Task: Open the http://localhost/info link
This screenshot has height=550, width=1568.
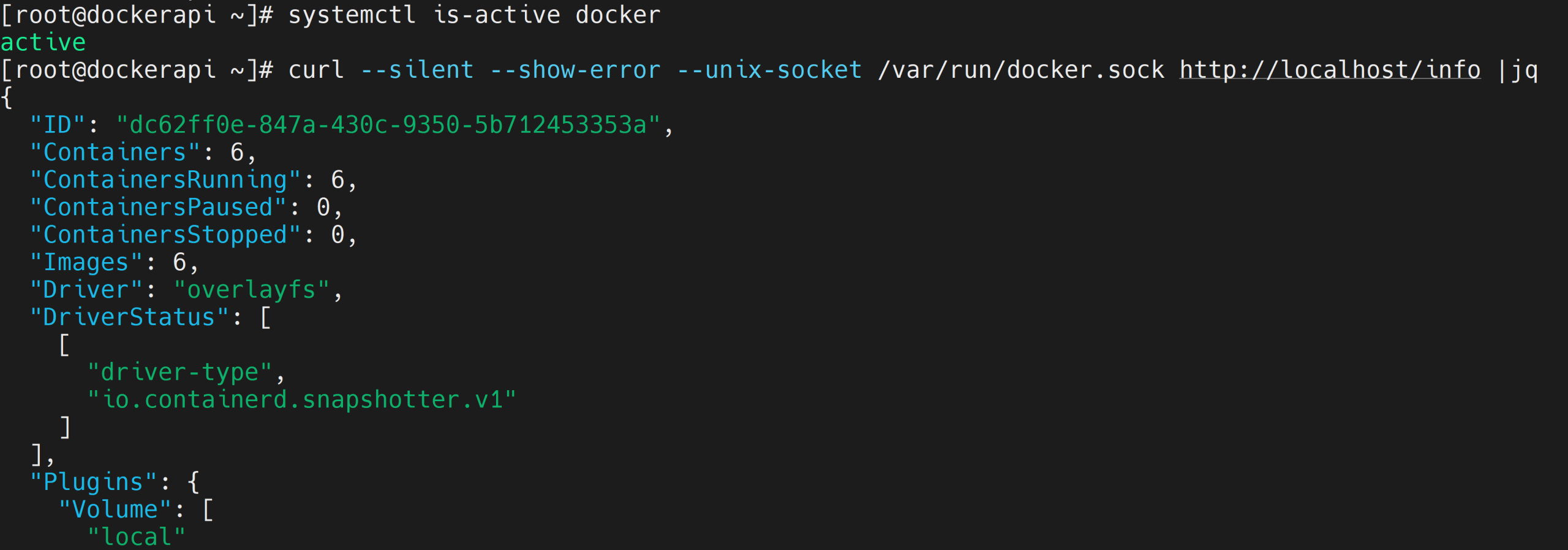Action: [1330, 70]
